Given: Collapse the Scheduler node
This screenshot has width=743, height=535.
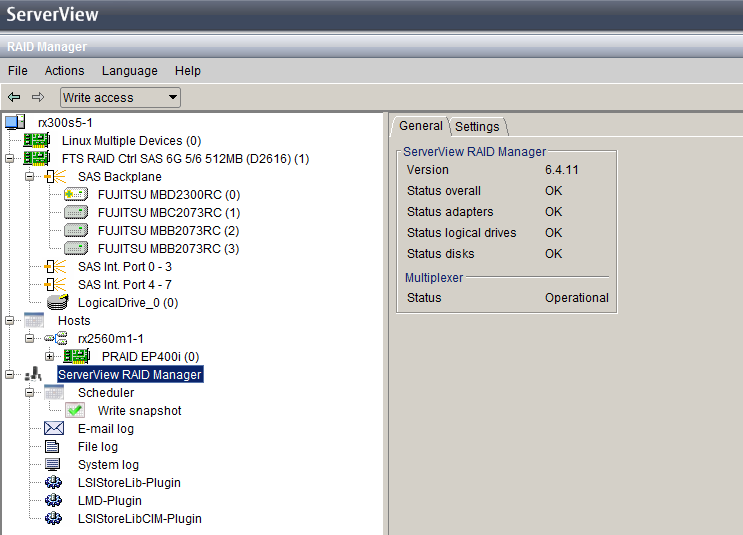Looking at the screenshot, I should pos(29,392).
